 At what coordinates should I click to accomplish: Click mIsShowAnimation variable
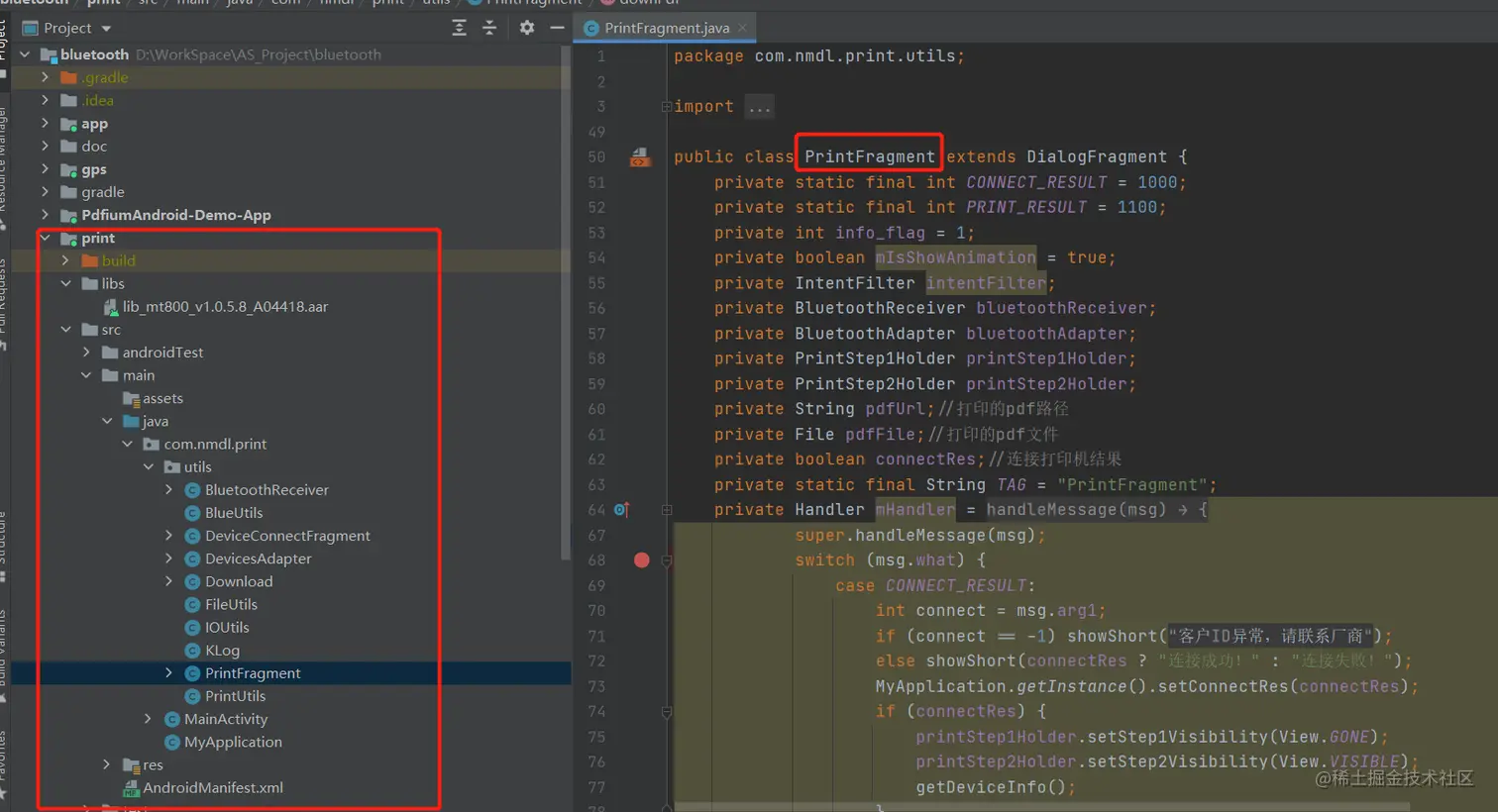point(955,257)
